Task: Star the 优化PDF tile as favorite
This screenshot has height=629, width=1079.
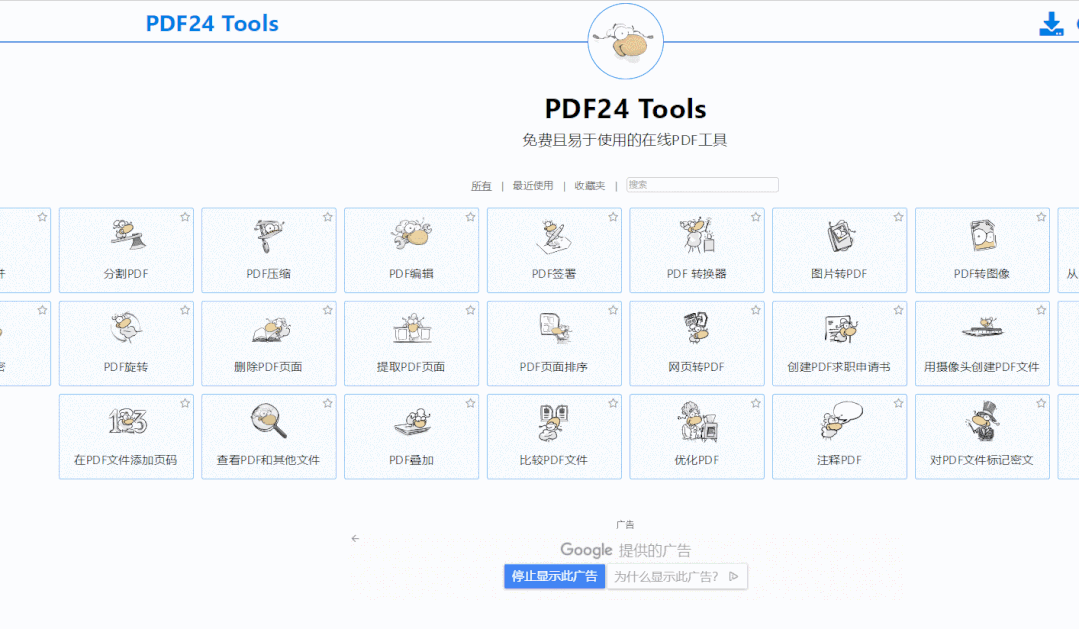Action: (x=756, y=403)
